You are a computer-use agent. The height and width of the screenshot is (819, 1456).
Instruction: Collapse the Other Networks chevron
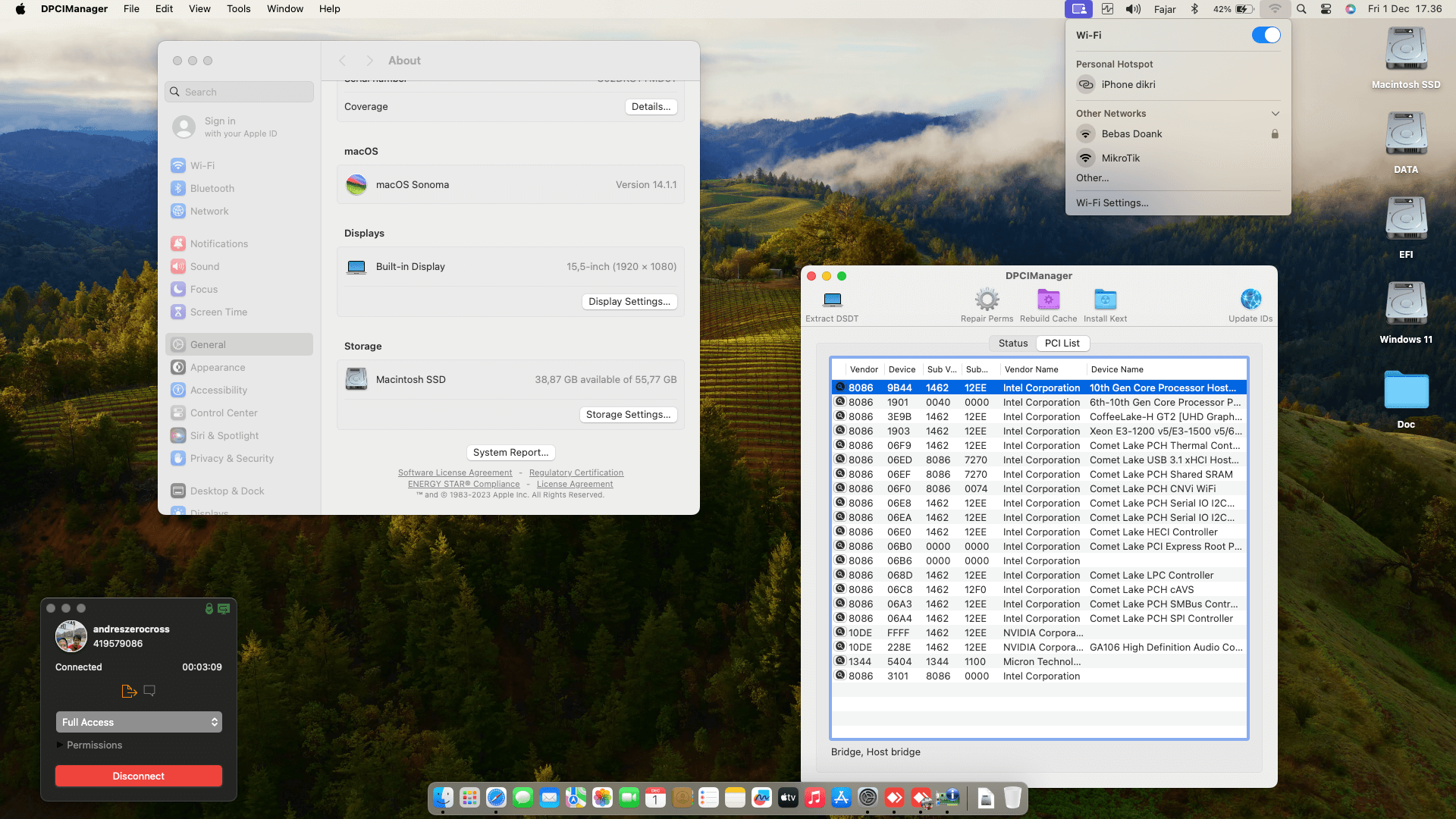coord(1275,114)
